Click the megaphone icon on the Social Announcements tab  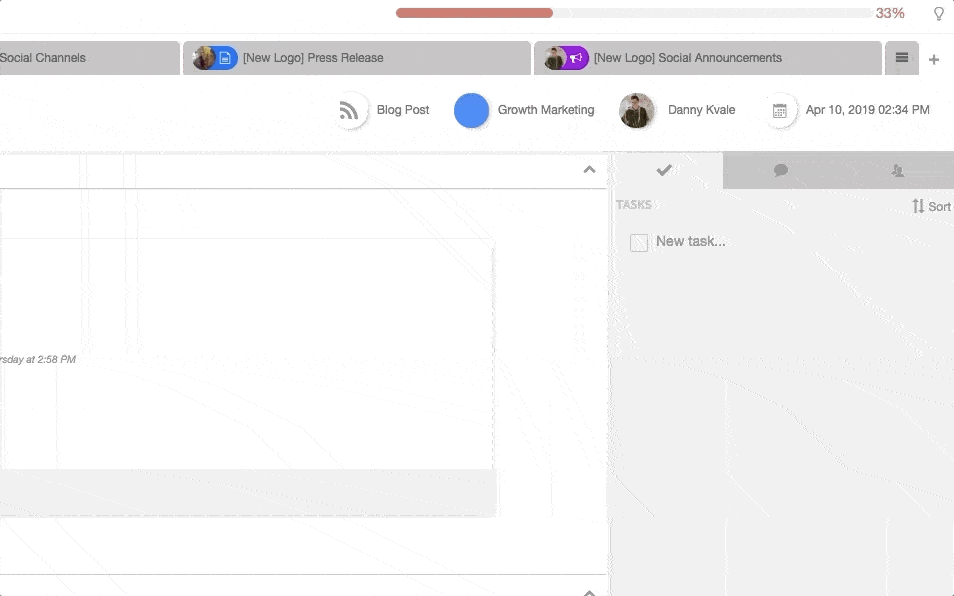[576, 58]
